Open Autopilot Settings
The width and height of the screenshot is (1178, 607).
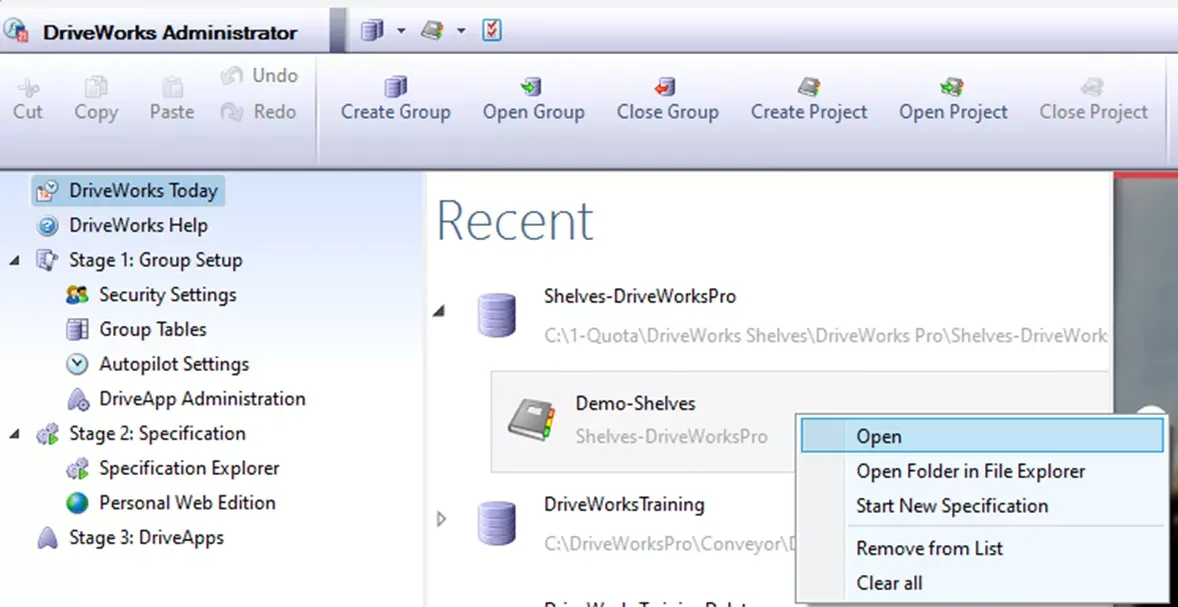(174, 364)
